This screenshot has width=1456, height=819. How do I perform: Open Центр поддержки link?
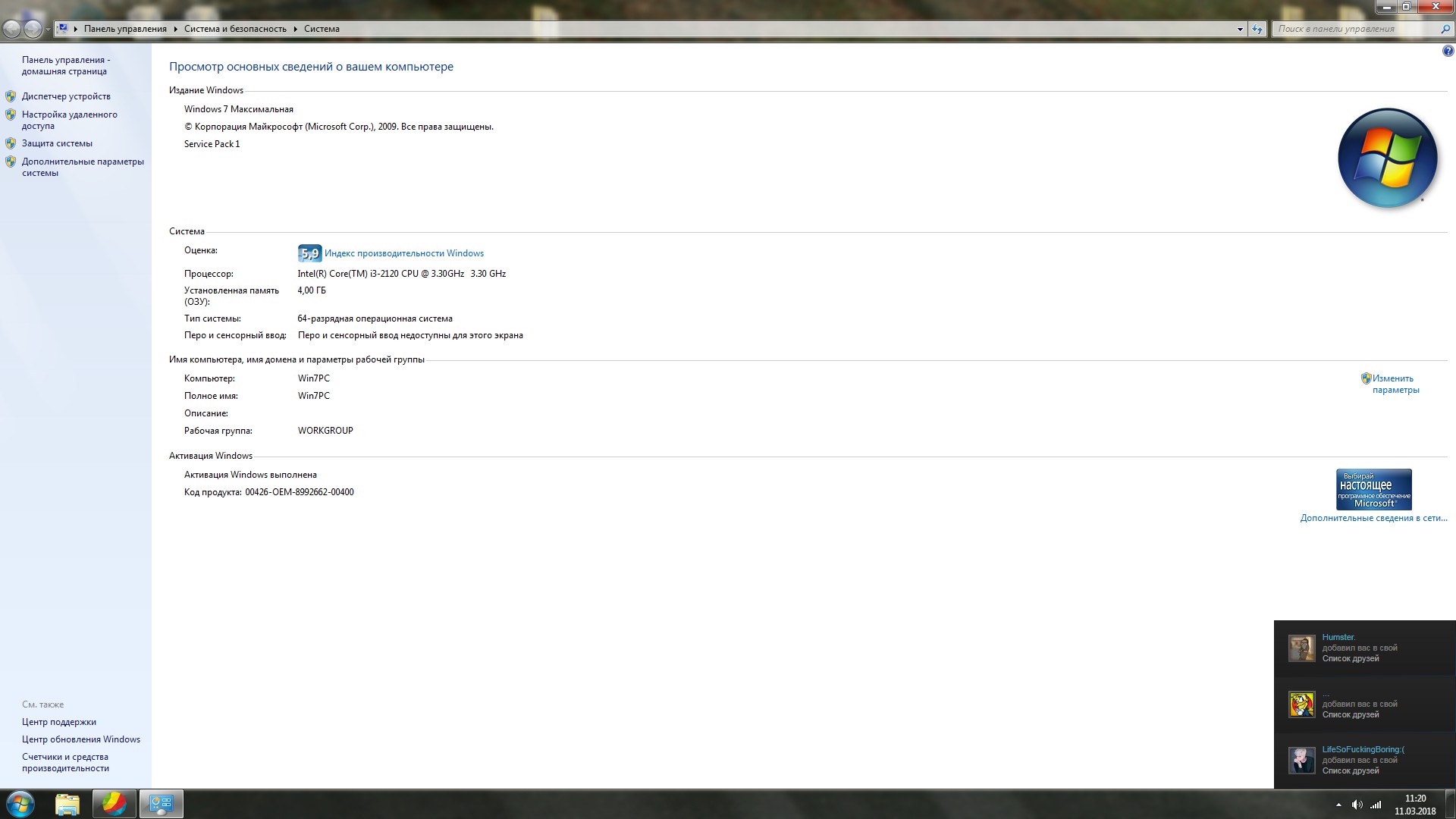59,722
